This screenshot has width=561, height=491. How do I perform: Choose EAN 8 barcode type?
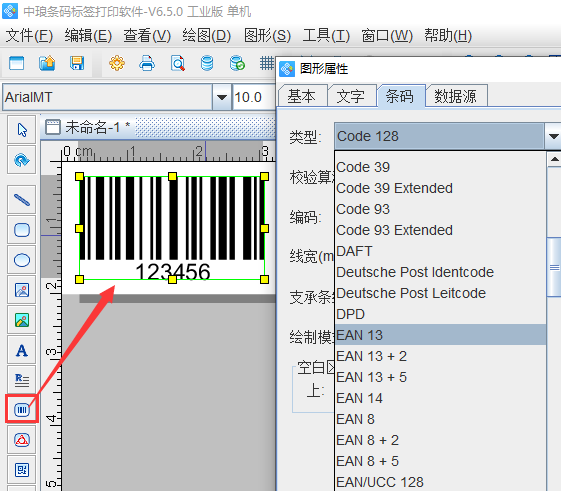[441, 419]
